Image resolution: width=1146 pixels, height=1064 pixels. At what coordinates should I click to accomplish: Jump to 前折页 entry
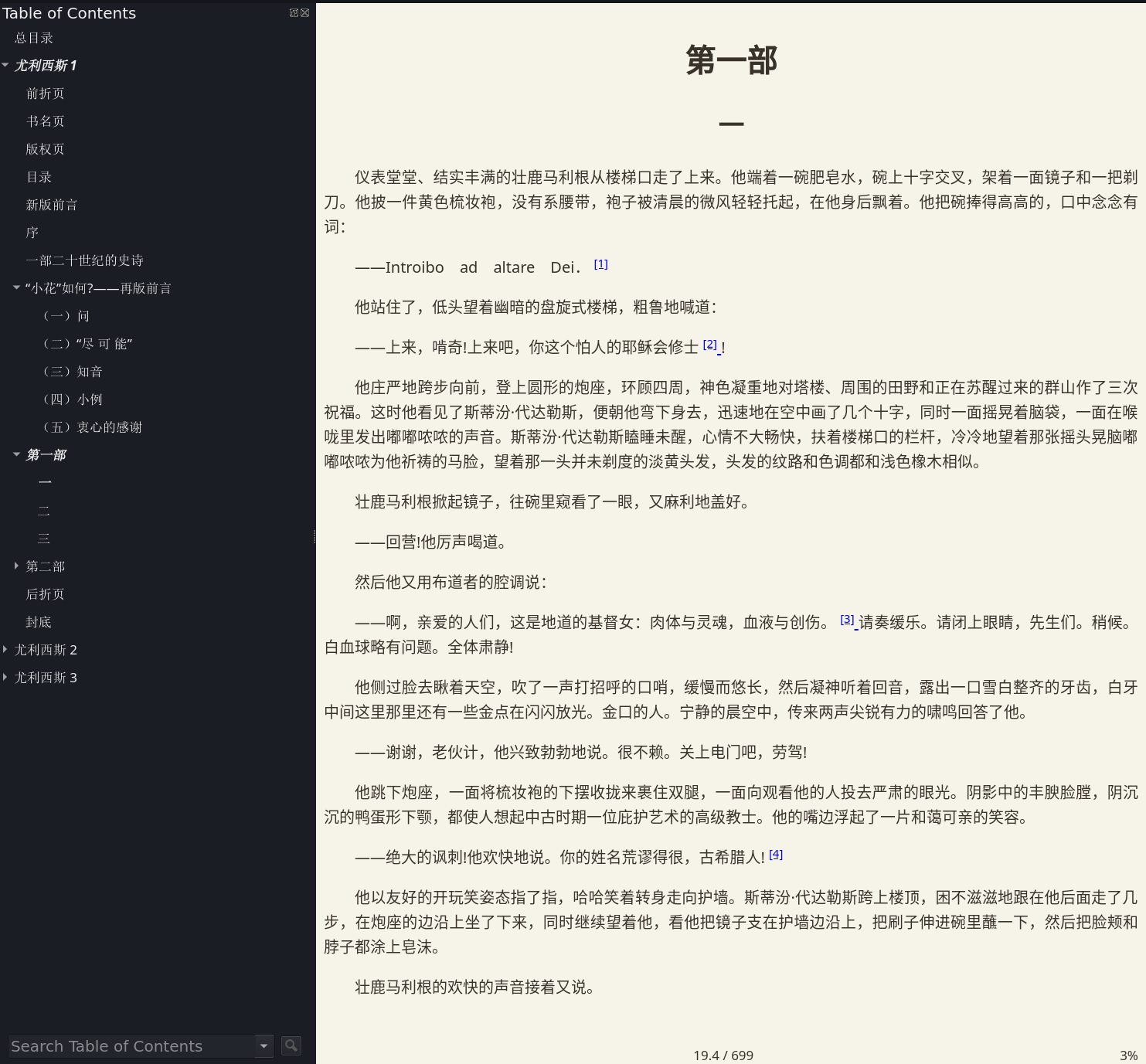pos(46,93)
